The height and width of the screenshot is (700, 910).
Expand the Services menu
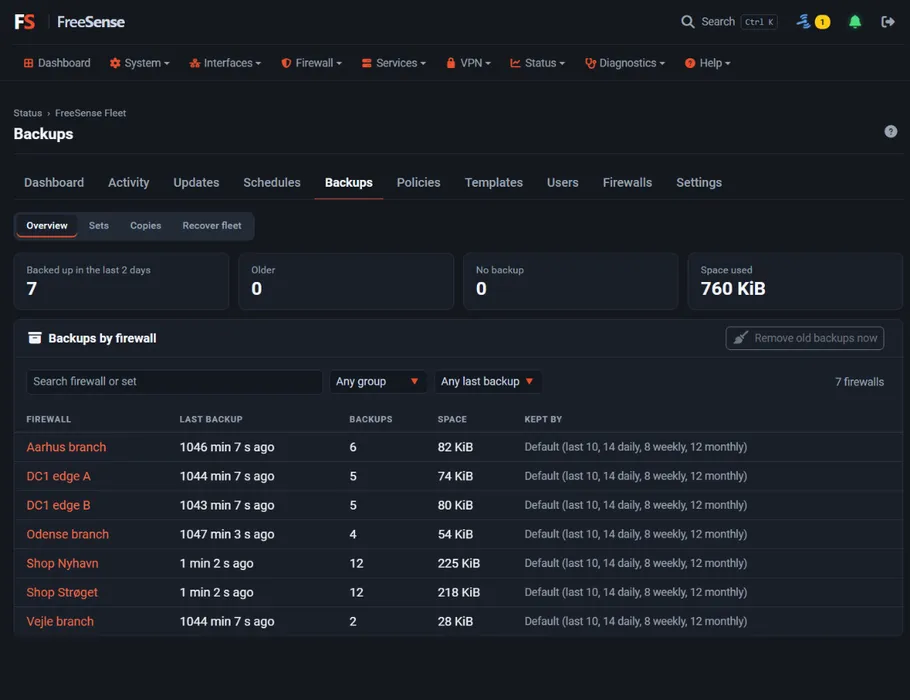click(393, 63)
